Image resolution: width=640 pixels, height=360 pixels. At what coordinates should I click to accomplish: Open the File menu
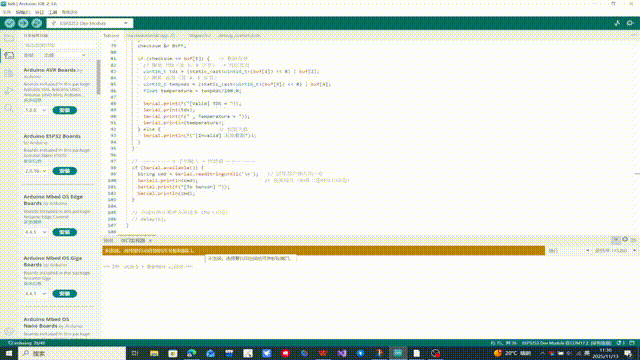(x=7, y=12)
